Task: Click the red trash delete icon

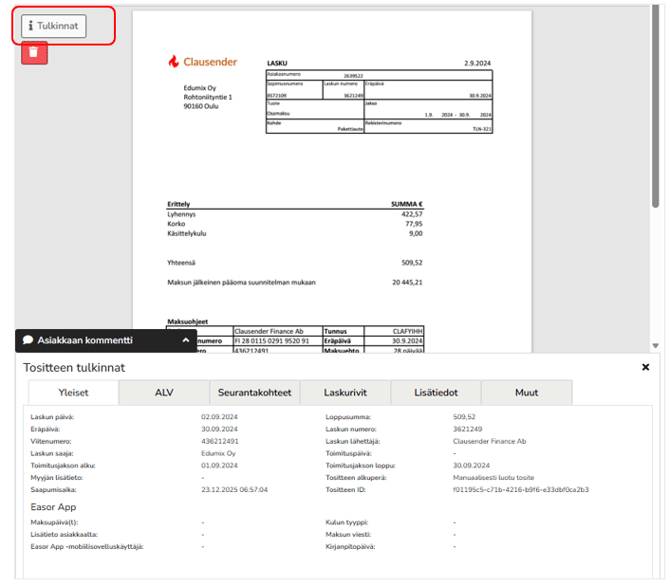Action: [x=34, y=53]
